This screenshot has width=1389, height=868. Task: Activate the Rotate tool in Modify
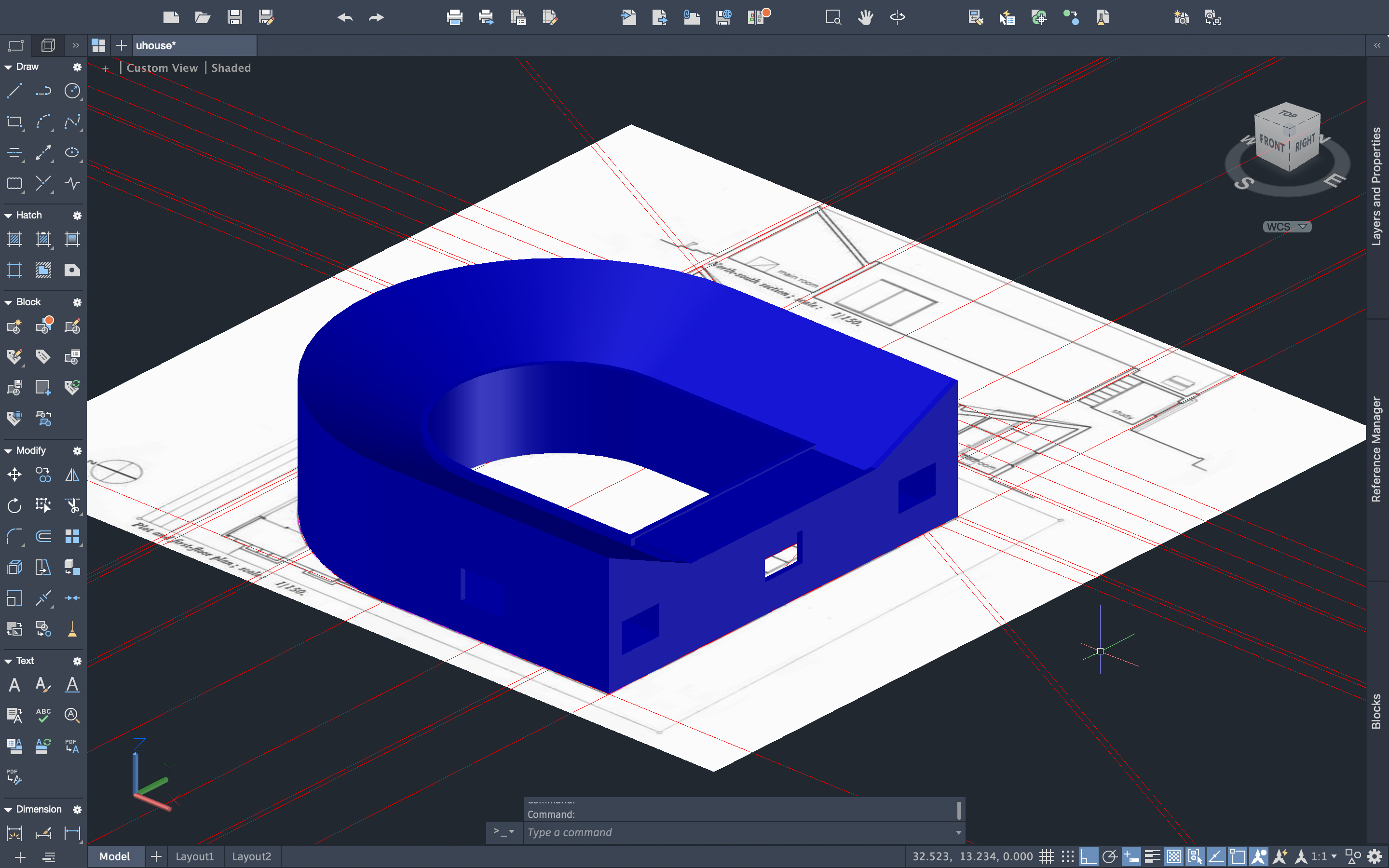tap(14, 506)
